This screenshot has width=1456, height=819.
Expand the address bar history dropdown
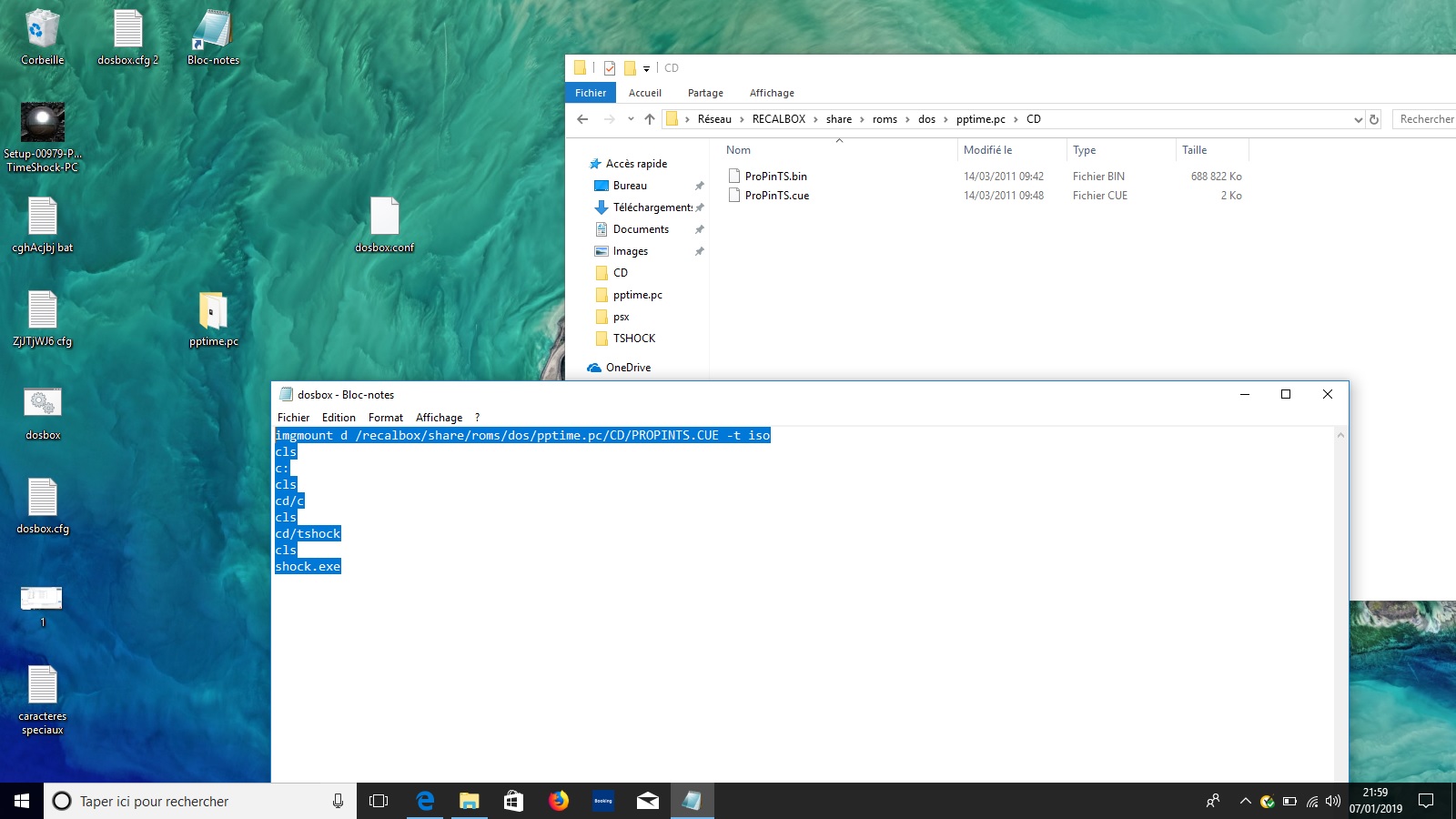pos(1358,119)
